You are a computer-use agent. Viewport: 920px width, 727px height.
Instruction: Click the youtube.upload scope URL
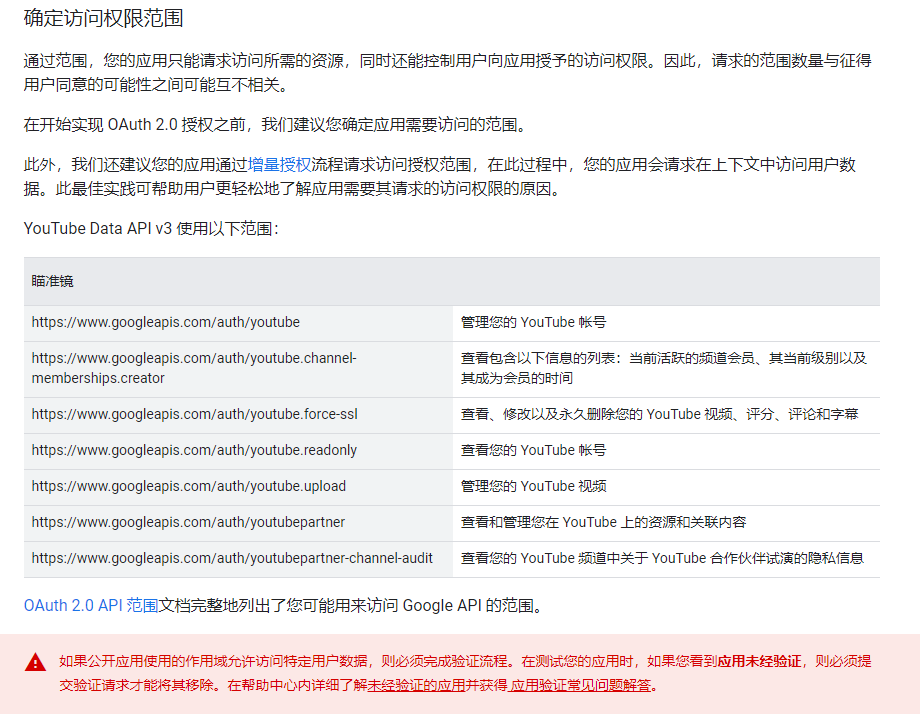coord(188,486)
